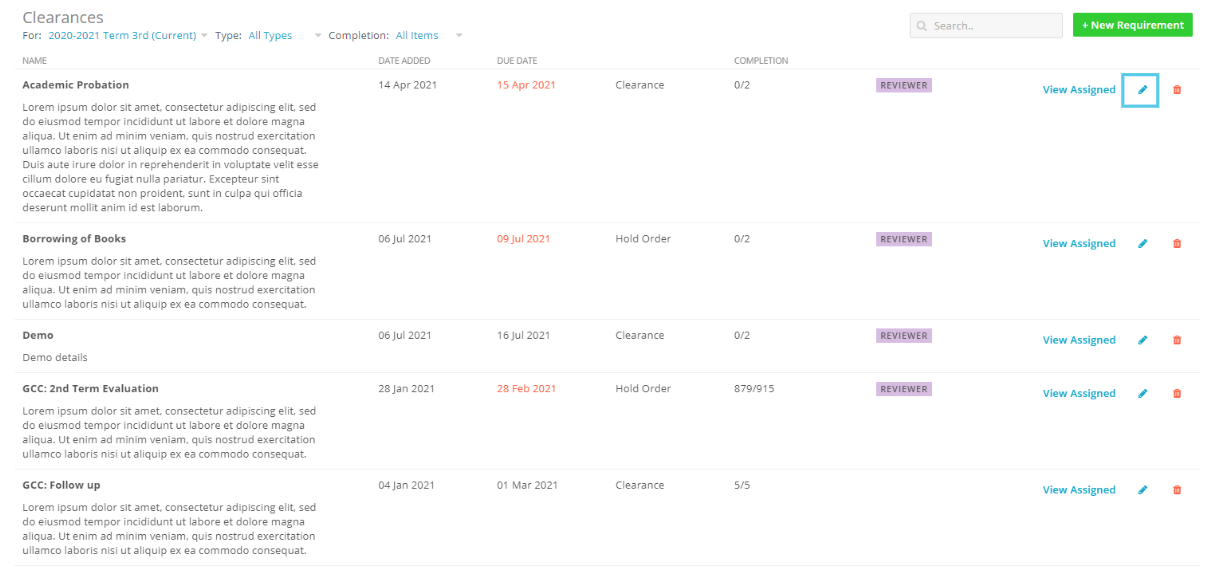
Task: Edit the GCC: Follow up requirement
Action: pyautogui.click(x=1142, y=490)
